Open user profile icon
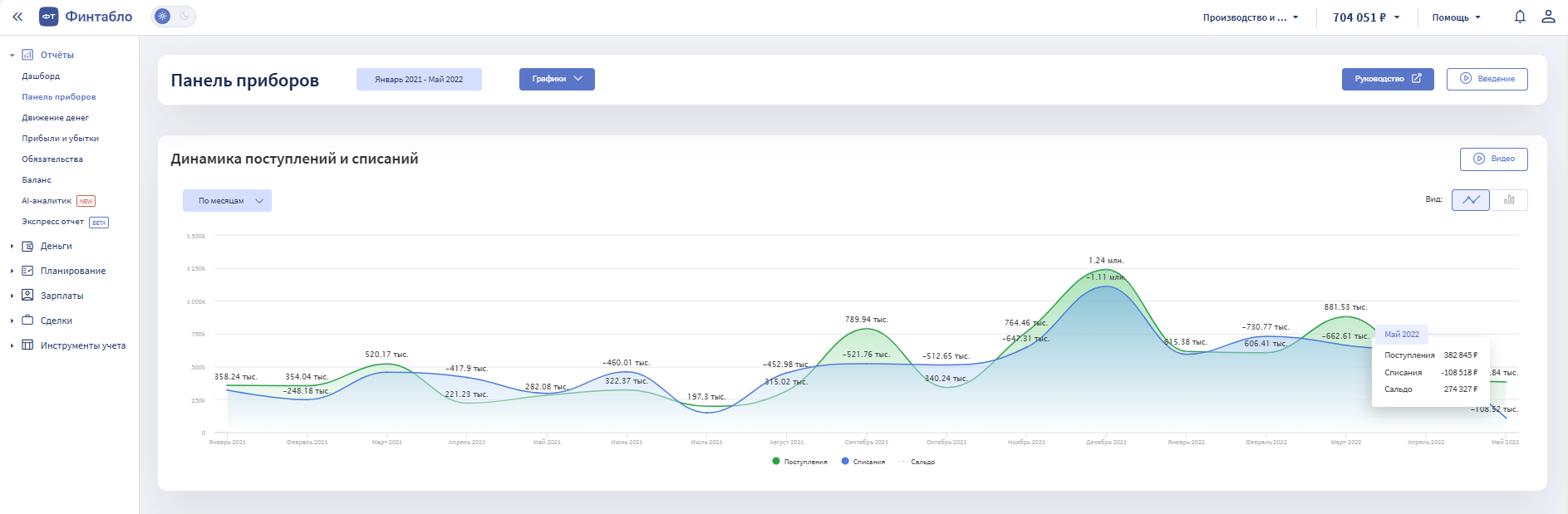This screenshot has height=514, width=1568. [x=1548, y=17]
